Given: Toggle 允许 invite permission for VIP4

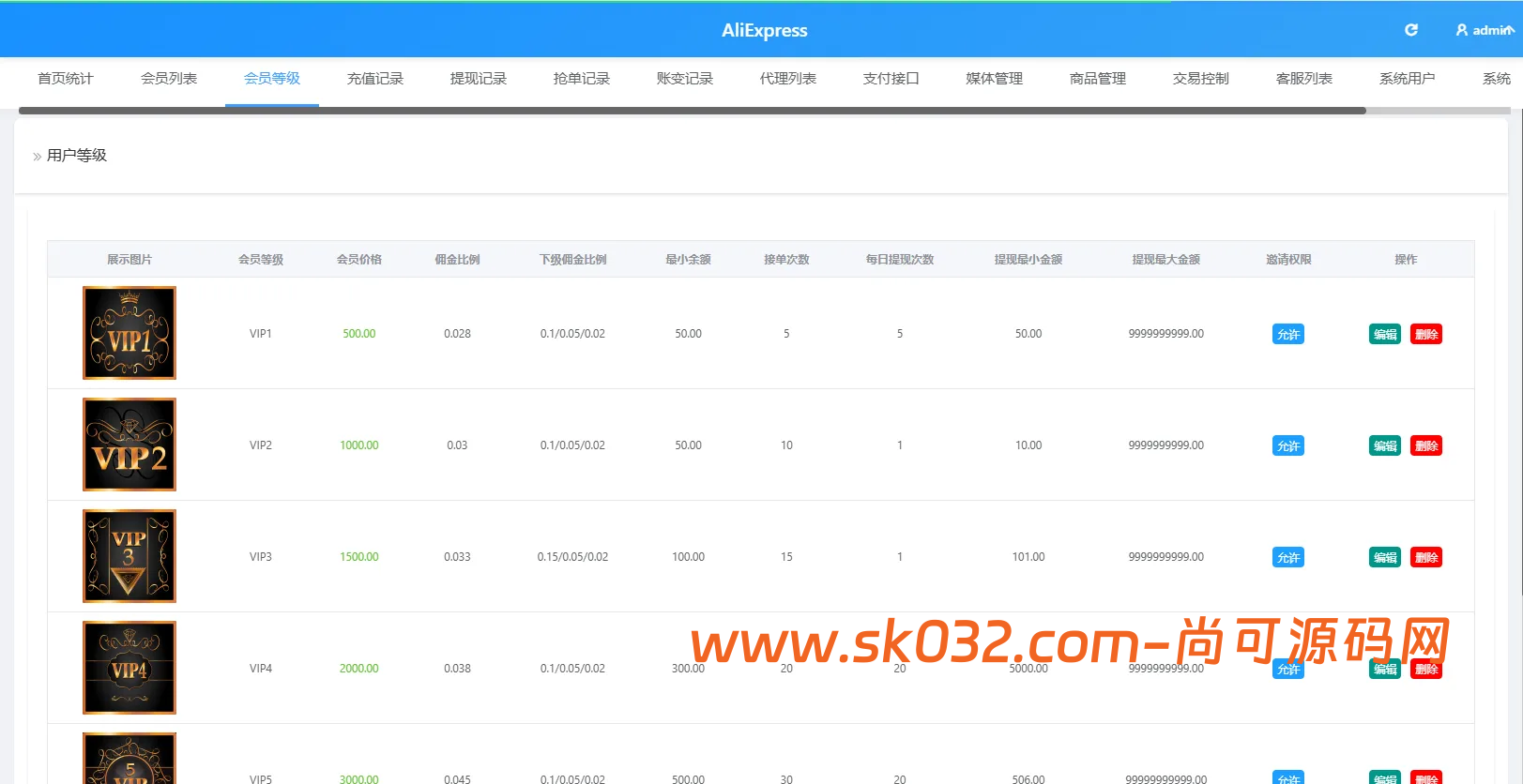Looking at the screenshot, I should [1288, 669].
